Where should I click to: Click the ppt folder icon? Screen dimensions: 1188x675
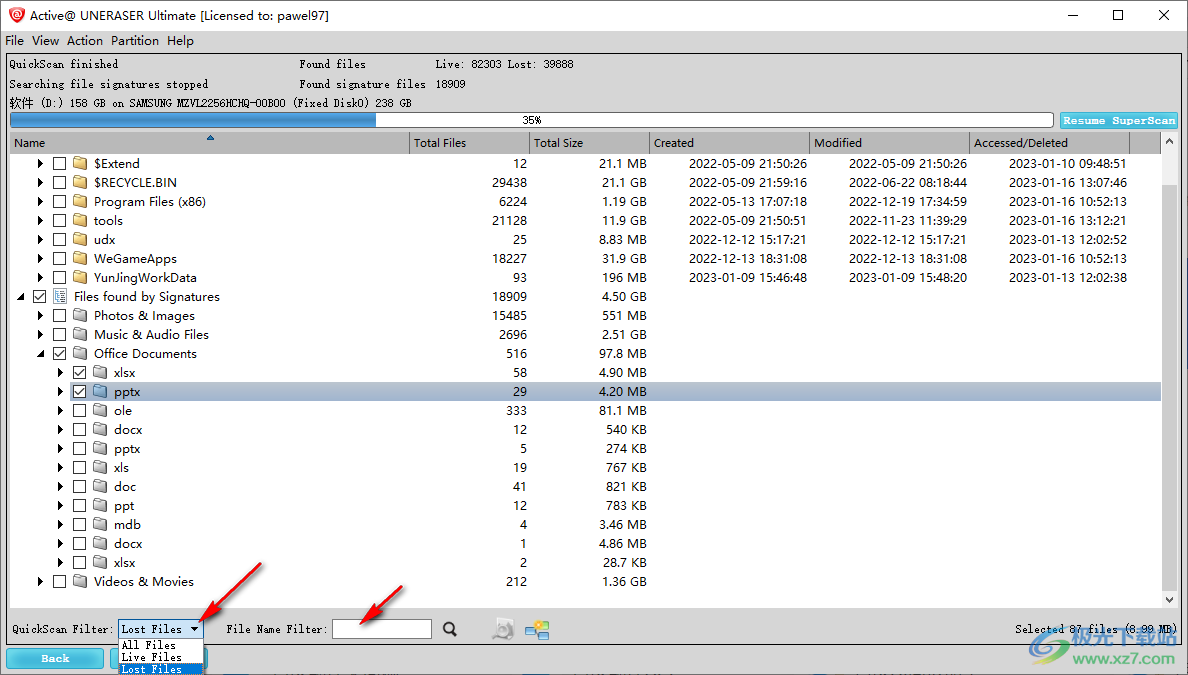tap(101, 505)
